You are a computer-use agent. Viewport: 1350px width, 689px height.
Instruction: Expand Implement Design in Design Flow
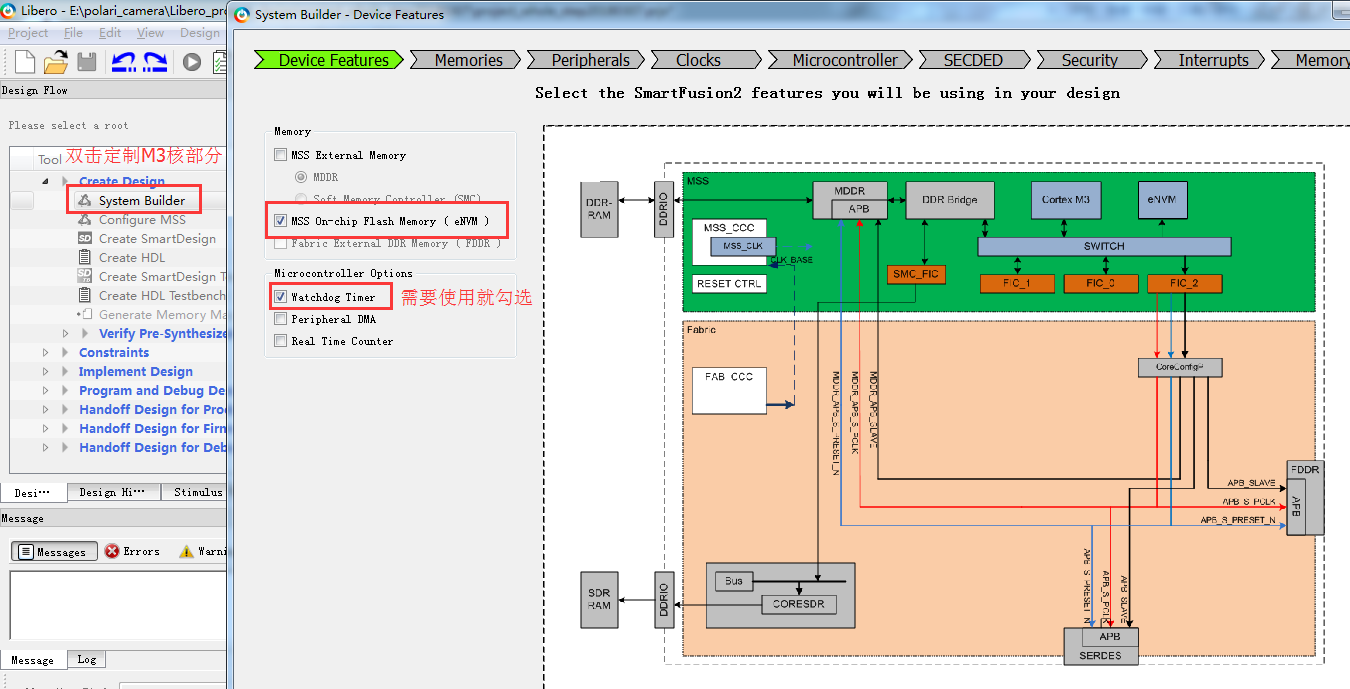coord(44,371)
